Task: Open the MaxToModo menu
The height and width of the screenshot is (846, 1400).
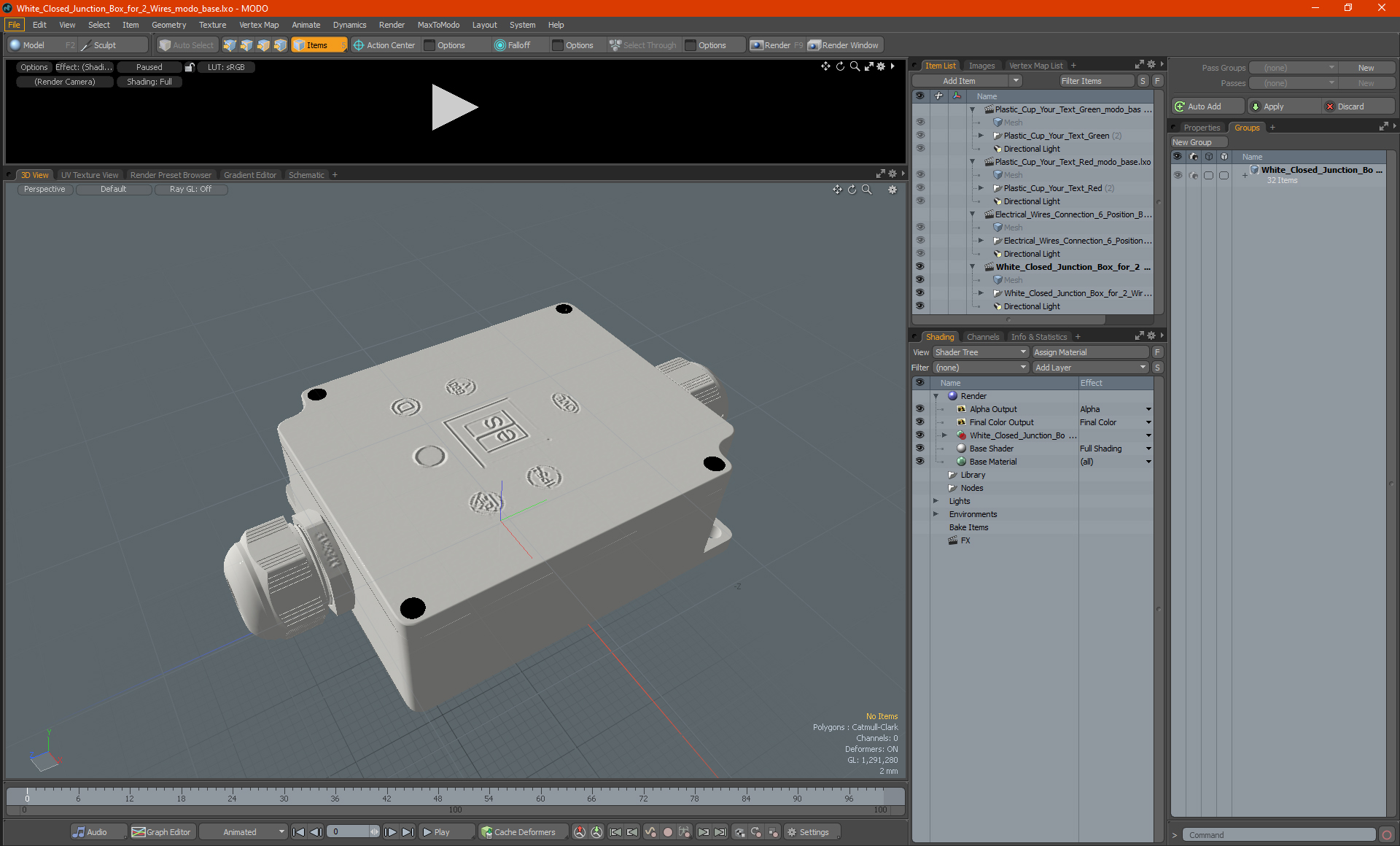Action: 438,25
